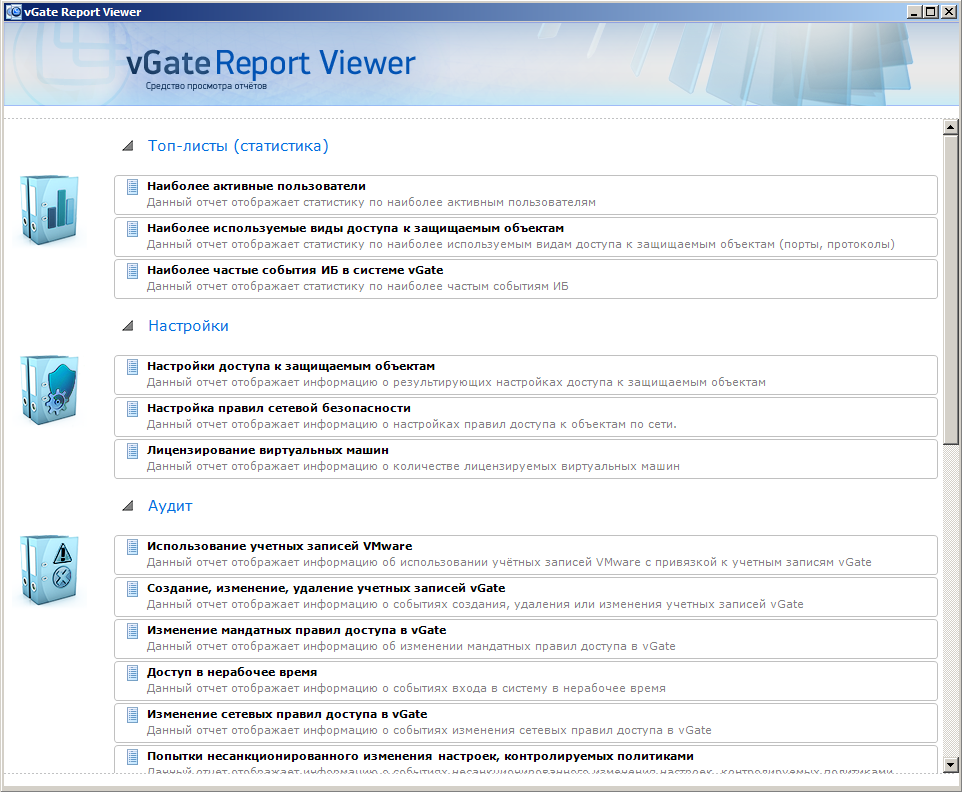Click description about учётных записей VMware с привязкой
Screen dimensions: 962x792
pos(509,563)
